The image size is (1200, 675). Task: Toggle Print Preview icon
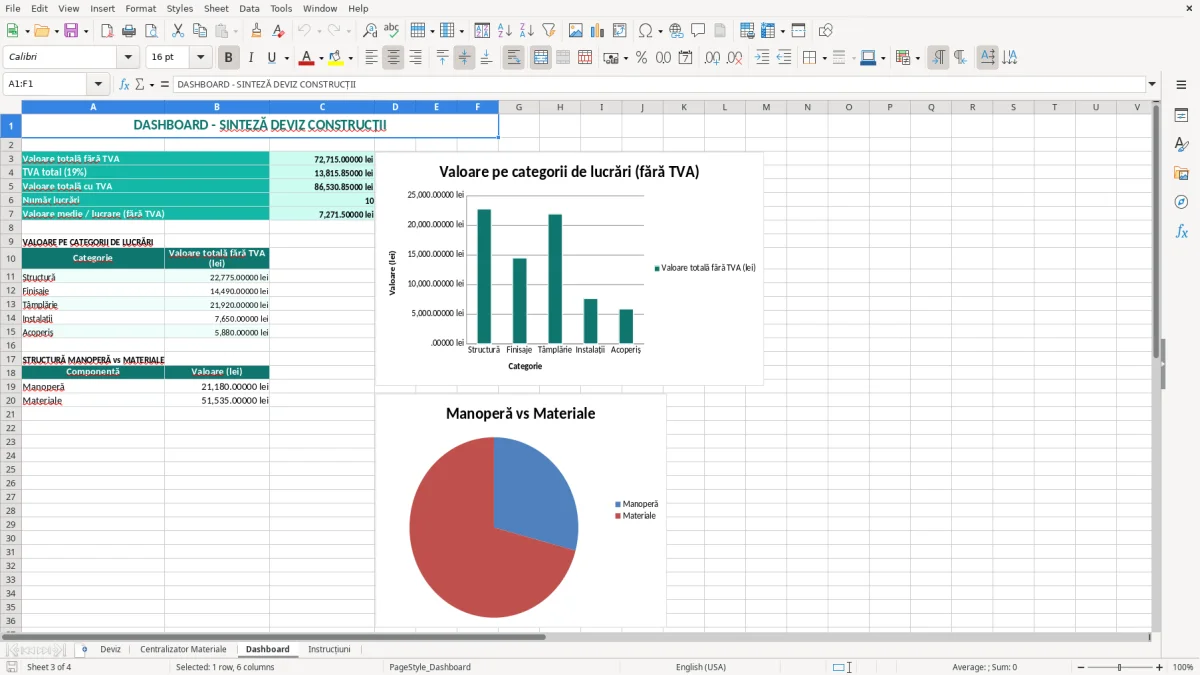(151, 31)
